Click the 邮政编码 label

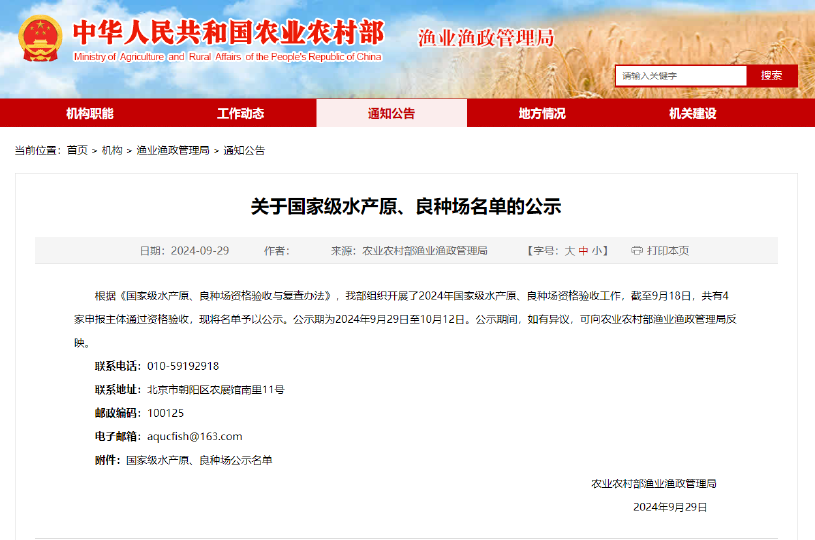click(x=117, y=413)
